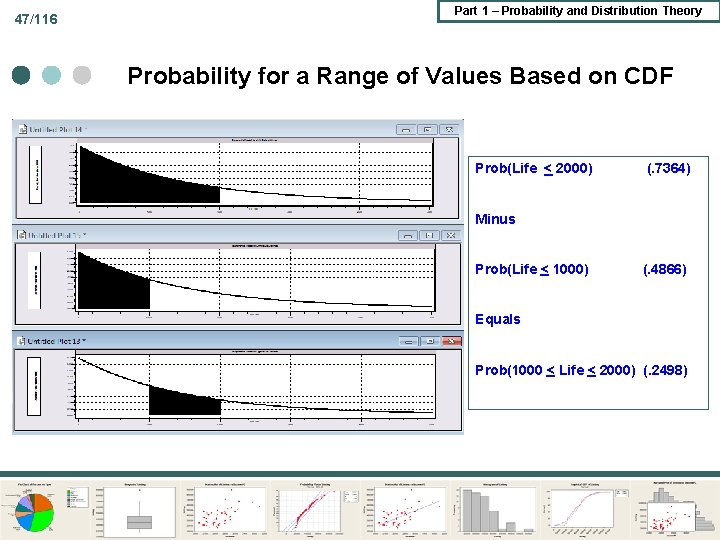Click the legend box in Plot 15 window
This screenshot has height=540, width=720.
point(34,280)
